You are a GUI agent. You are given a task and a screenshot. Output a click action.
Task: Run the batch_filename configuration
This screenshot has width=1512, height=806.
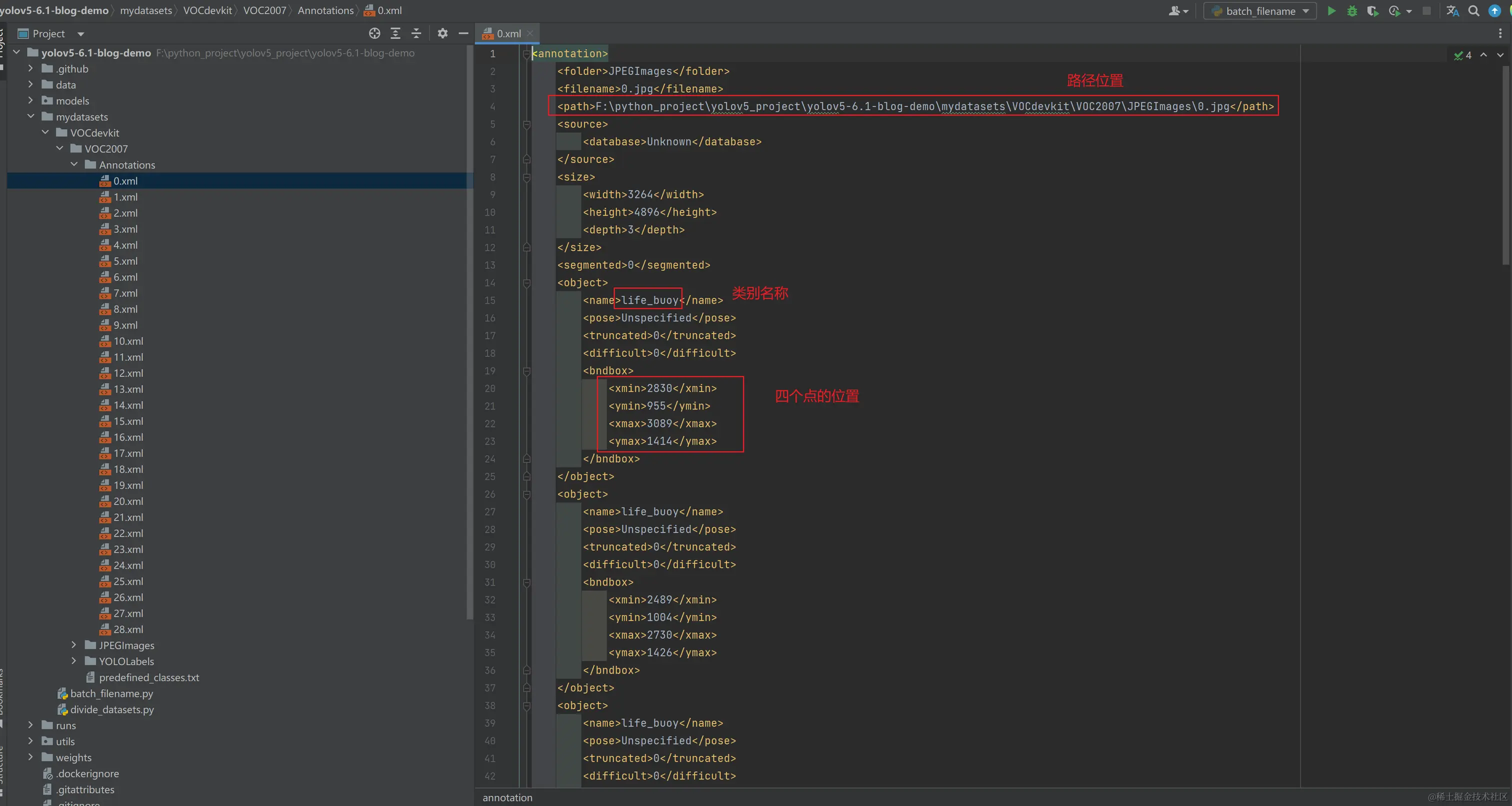[1331, 10]
